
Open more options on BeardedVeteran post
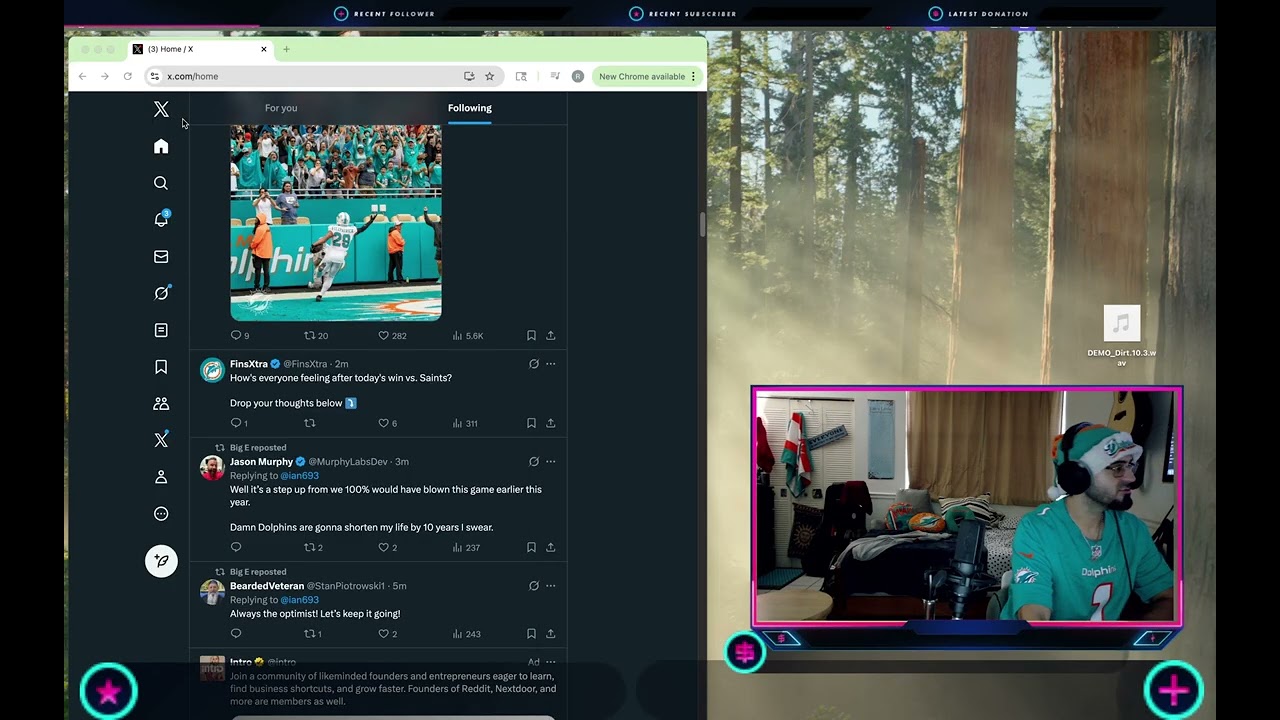pyautogui.click(x=550, y=586)
